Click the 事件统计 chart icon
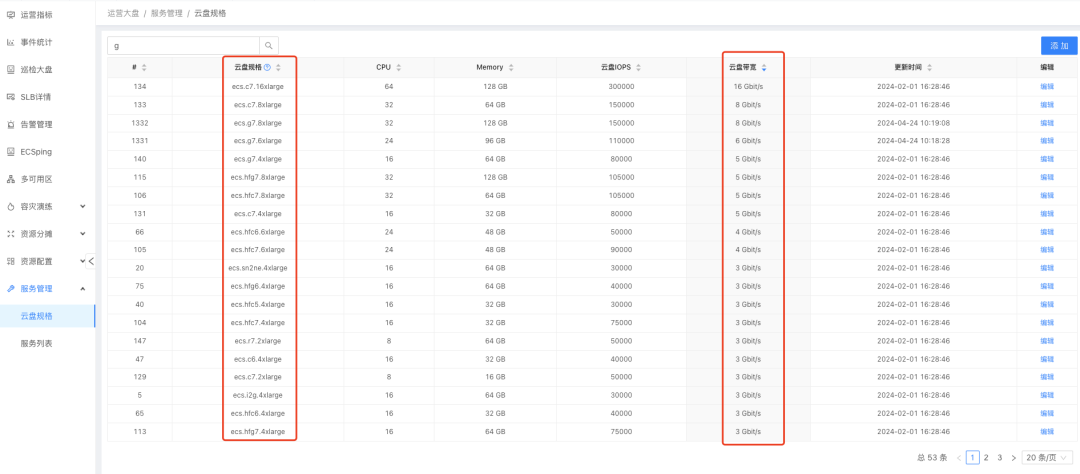This screenshot has width=1080, height=474. [x=10, y=42]
